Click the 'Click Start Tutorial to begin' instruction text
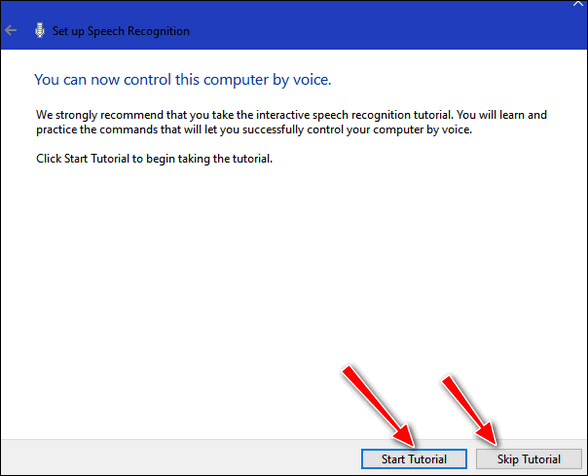This screenshot has width=588, height=476. 154,159
